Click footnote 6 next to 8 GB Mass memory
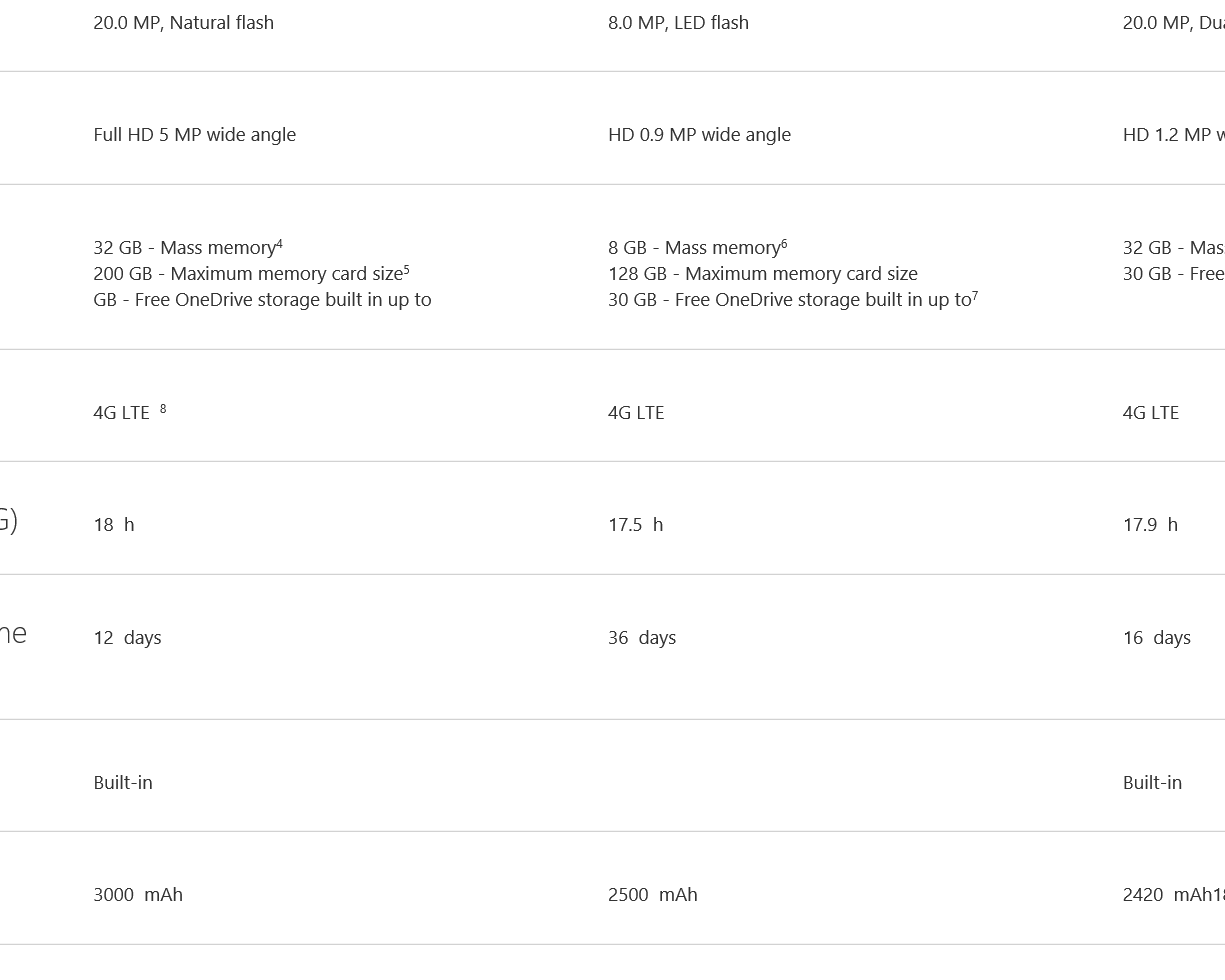 pos(784,243)
